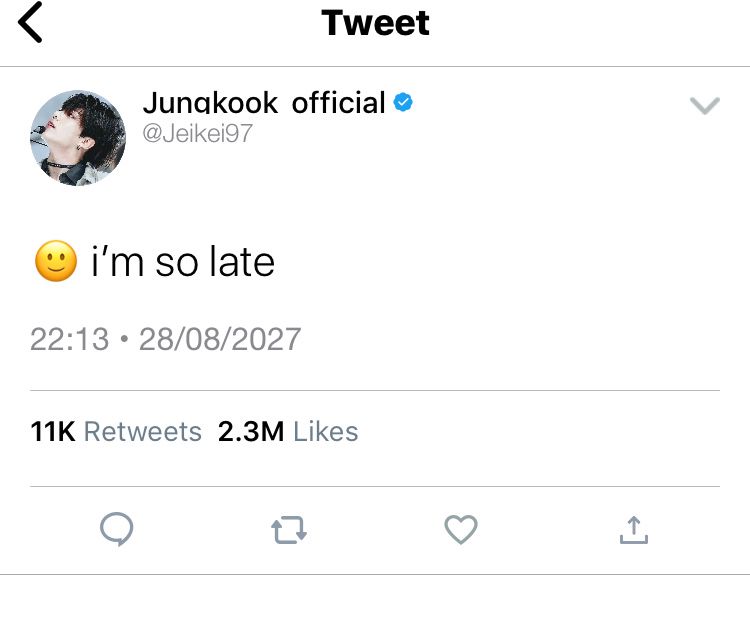750x625 pixels.
Task: Click the blue verified badge
Action: tap(404, 103)
